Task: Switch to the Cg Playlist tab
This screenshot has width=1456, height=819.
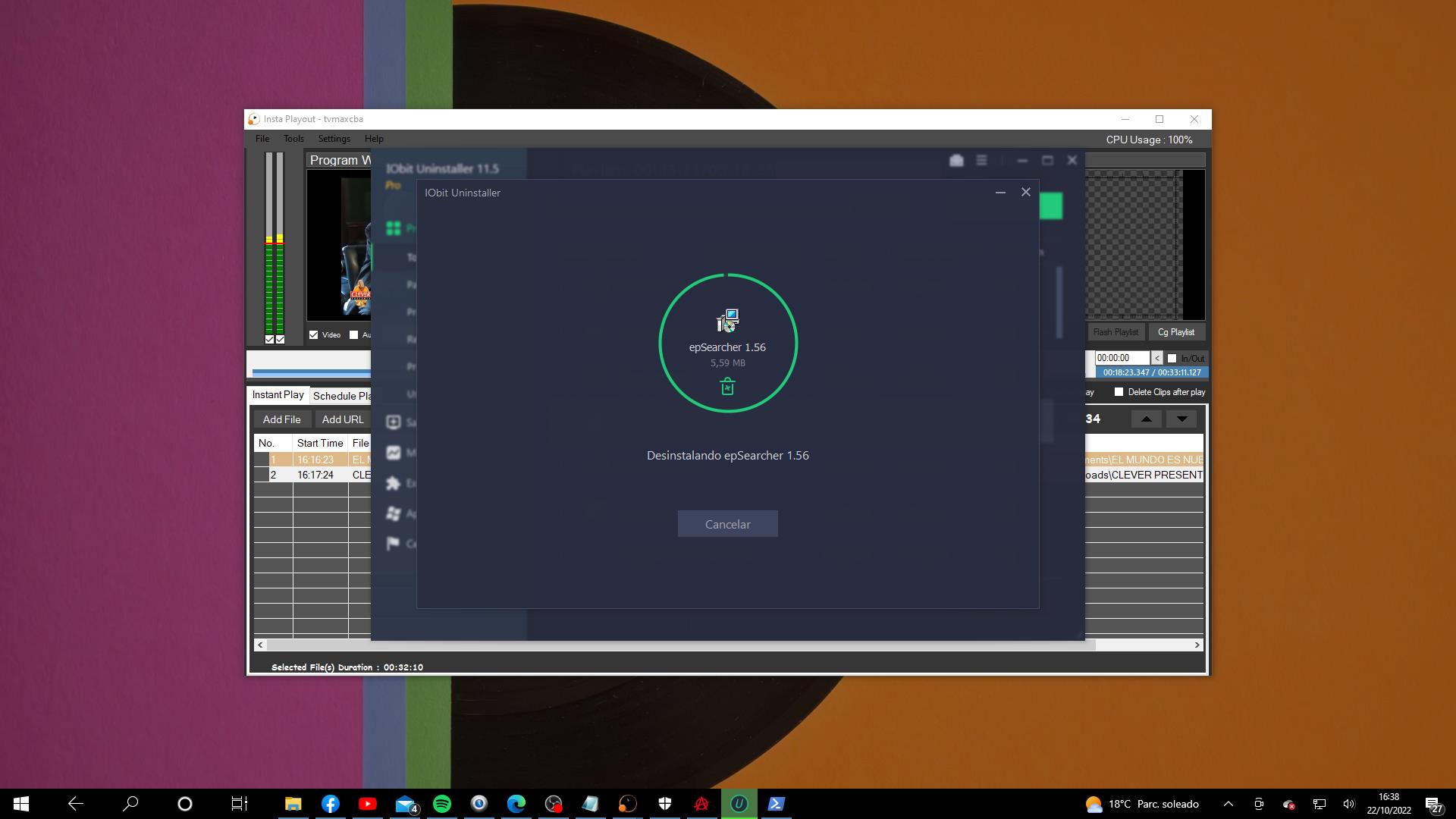Action: point(1175,332)
